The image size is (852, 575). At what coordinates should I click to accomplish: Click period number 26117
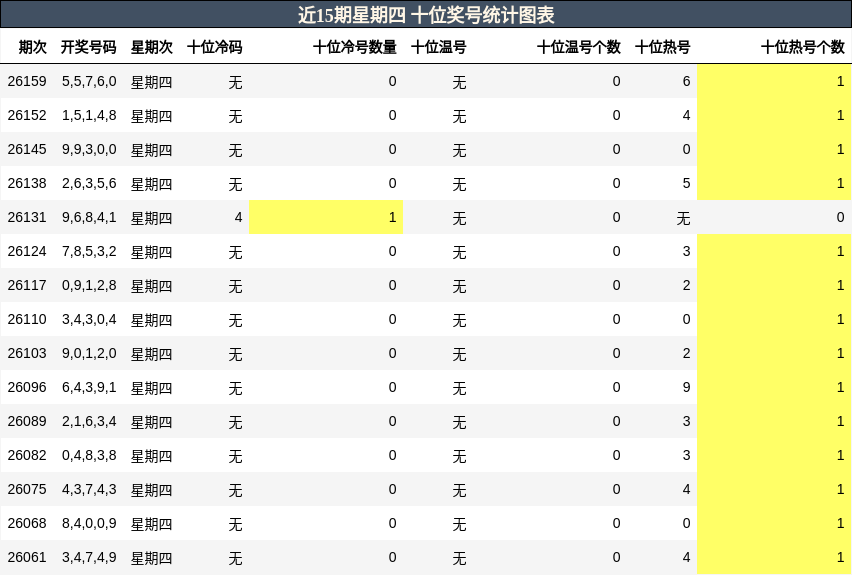point(27,285)
